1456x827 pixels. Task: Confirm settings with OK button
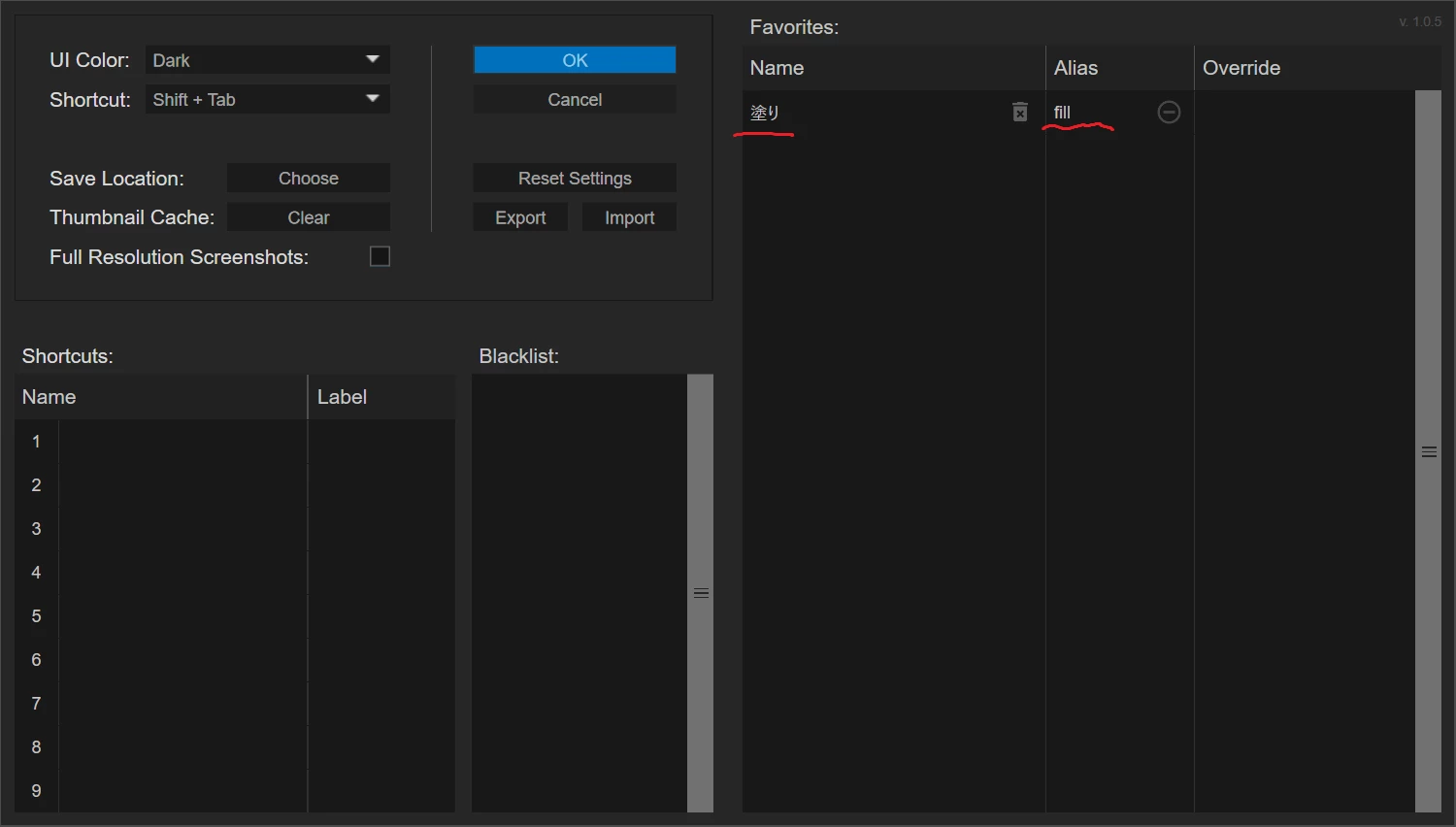575,60
